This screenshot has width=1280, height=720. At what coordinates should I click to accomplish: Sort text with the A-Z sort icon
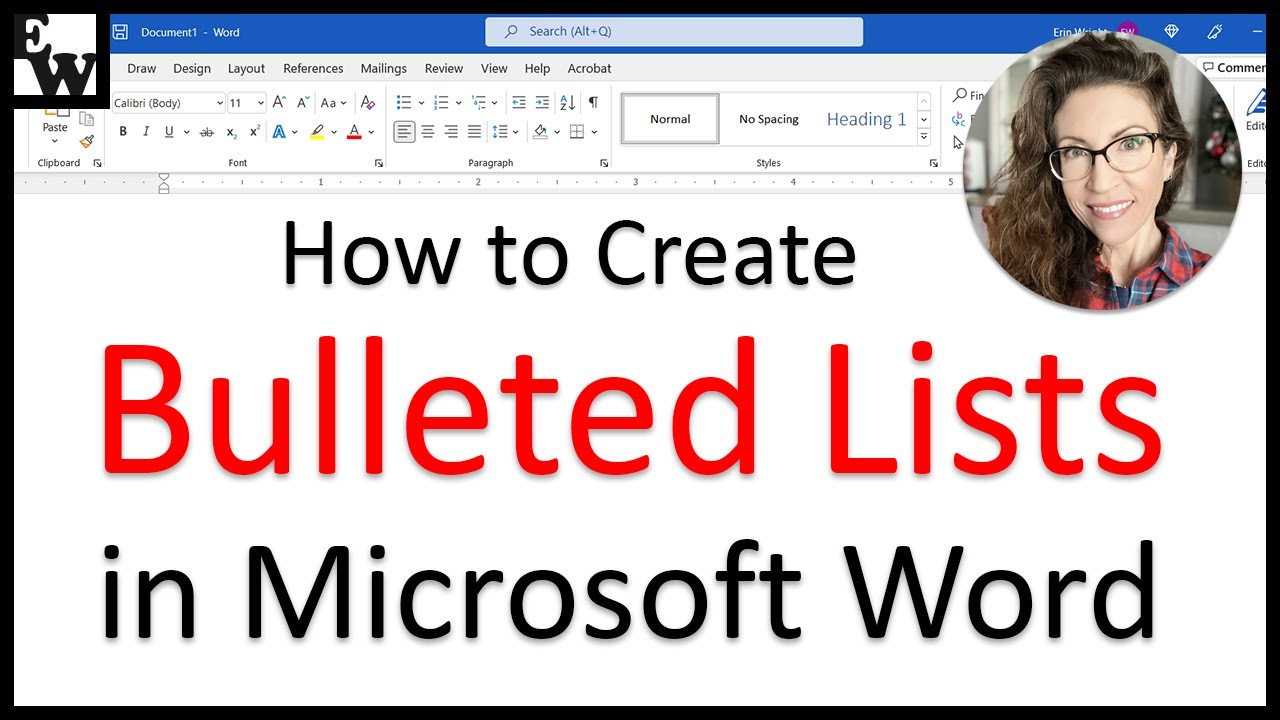567,103
